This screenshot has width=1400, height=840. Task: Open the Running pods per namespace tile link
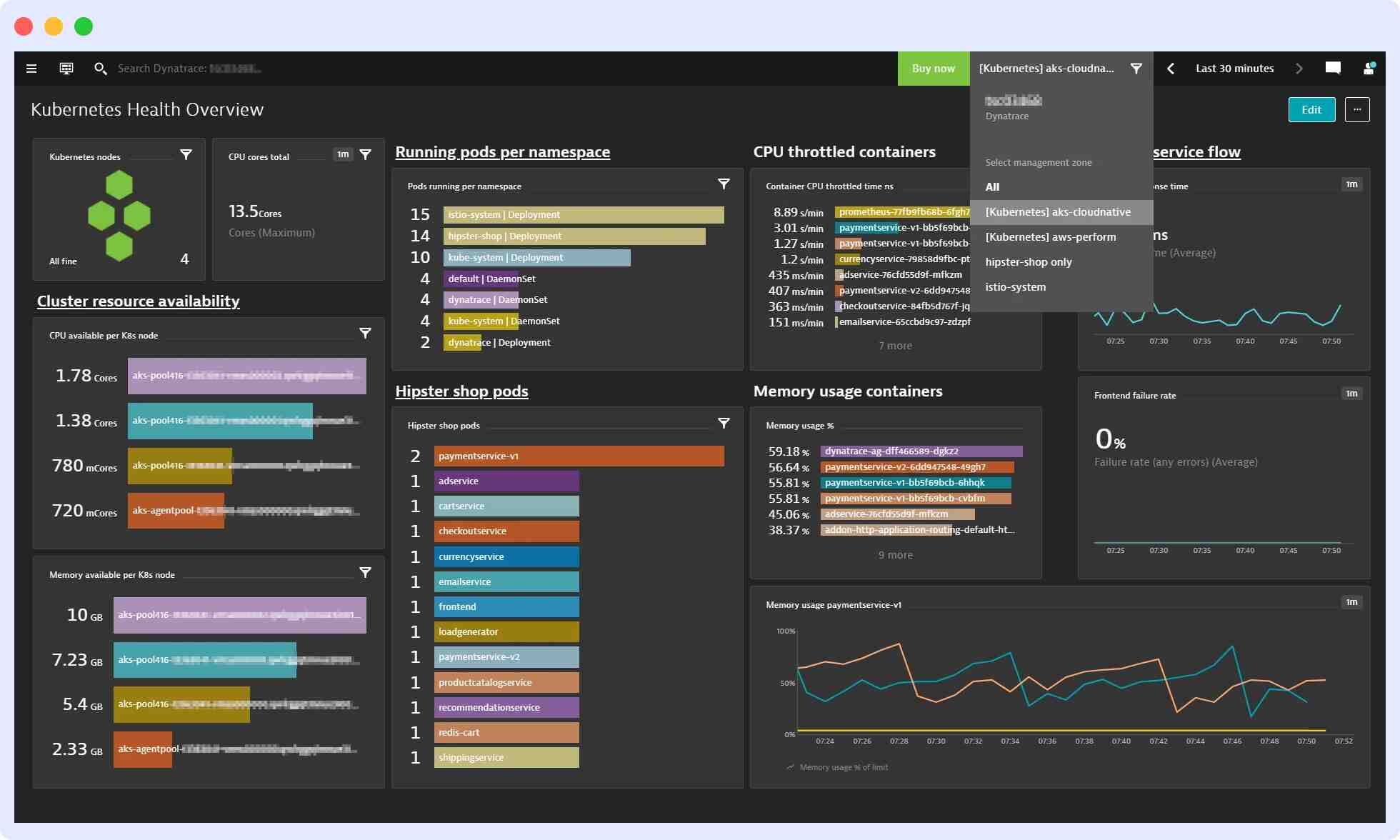coord(503,151)
